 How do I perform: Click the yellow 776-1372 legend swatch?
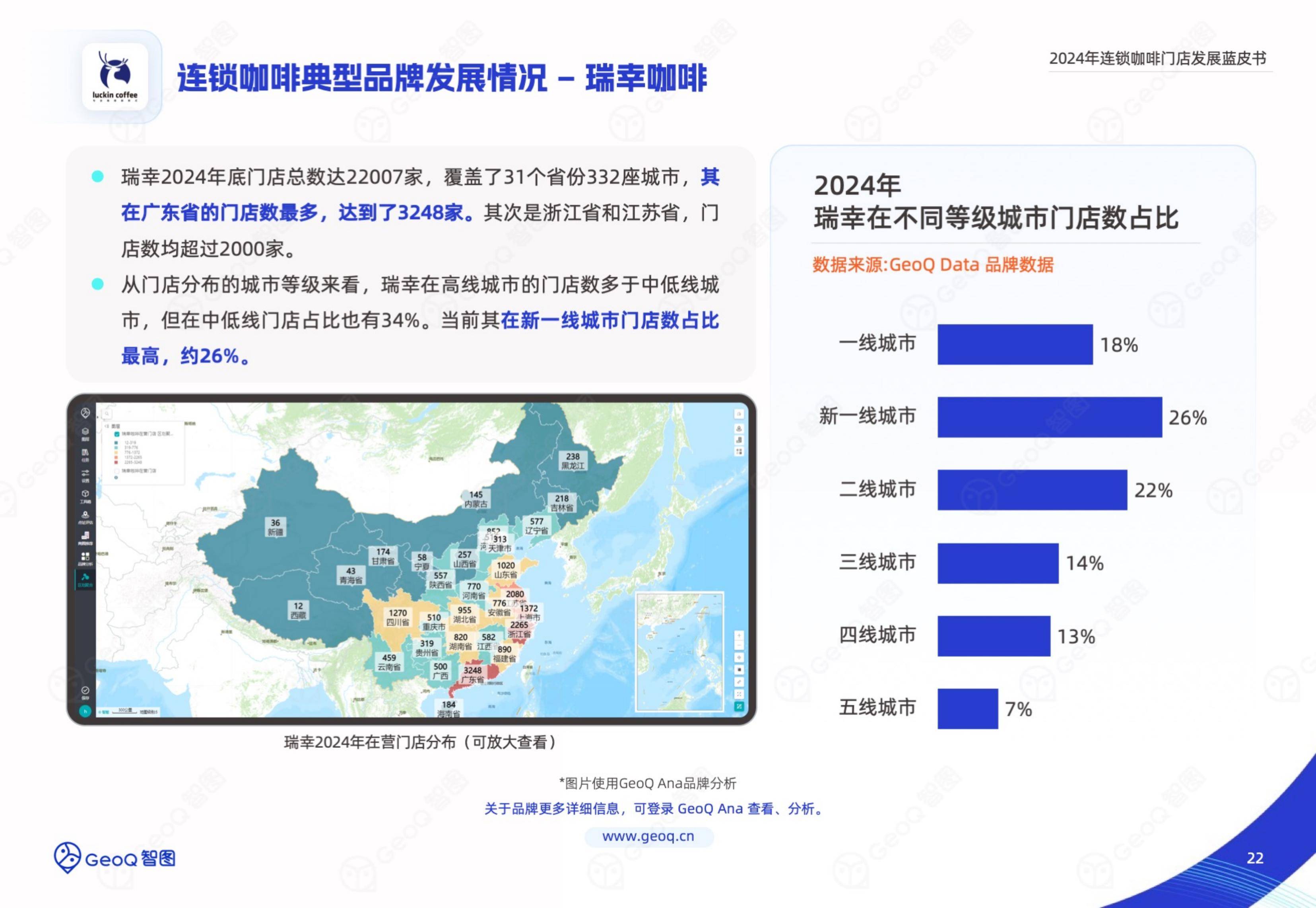(116, 453)
